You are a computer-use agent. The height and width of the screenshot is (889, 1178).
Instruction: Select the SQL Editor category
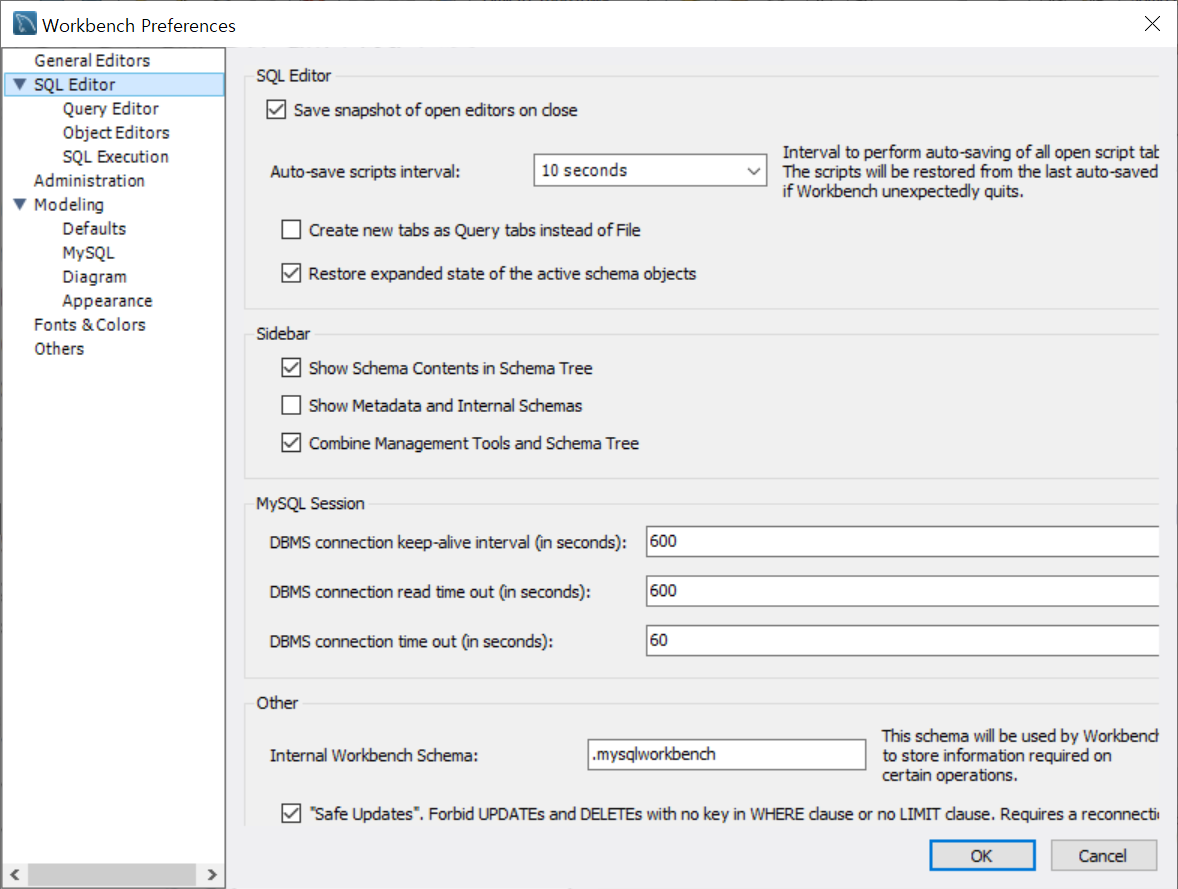tap(74, 84)
